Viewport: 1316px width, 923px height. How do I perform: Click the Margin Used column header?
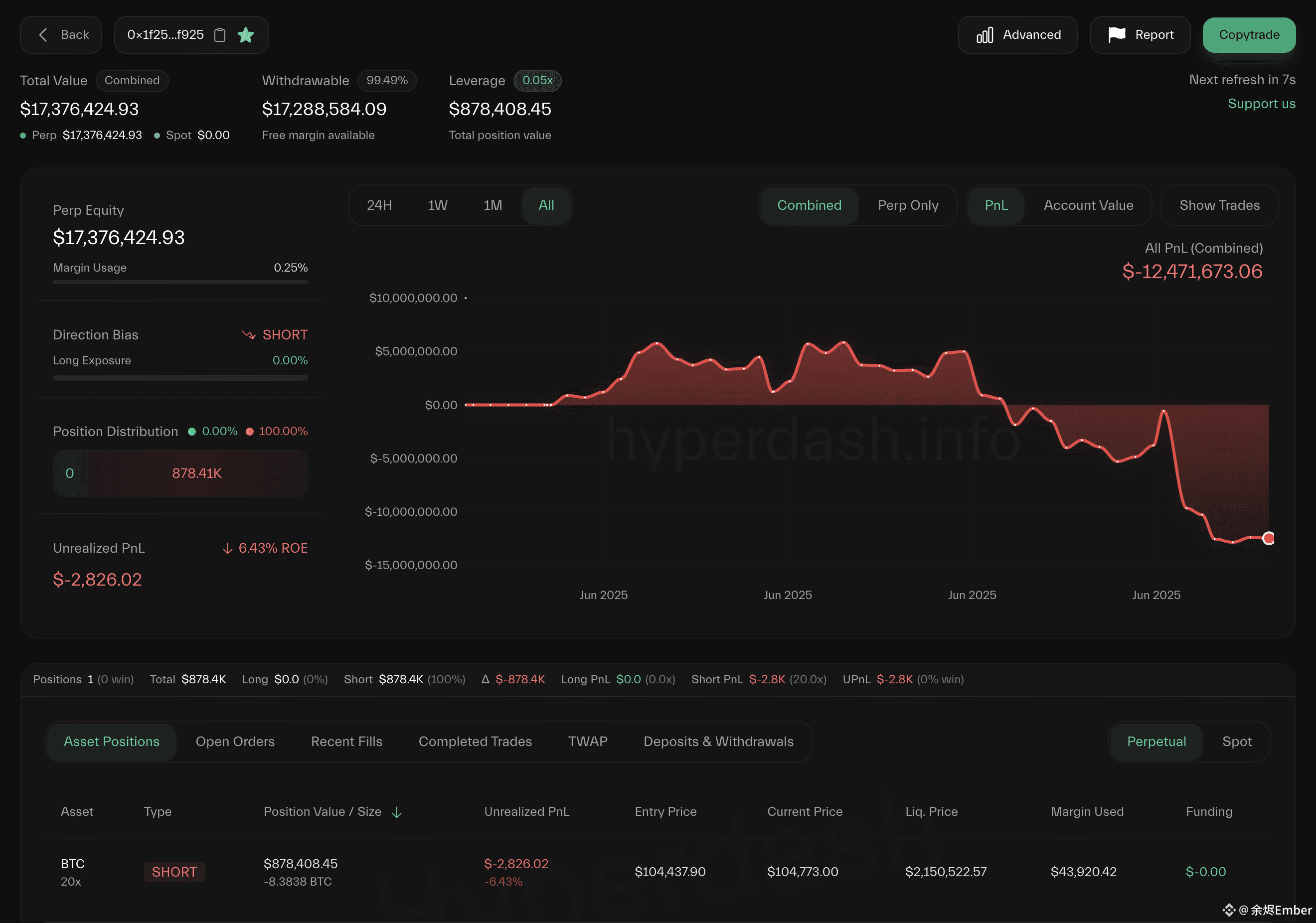point(1087,811)
